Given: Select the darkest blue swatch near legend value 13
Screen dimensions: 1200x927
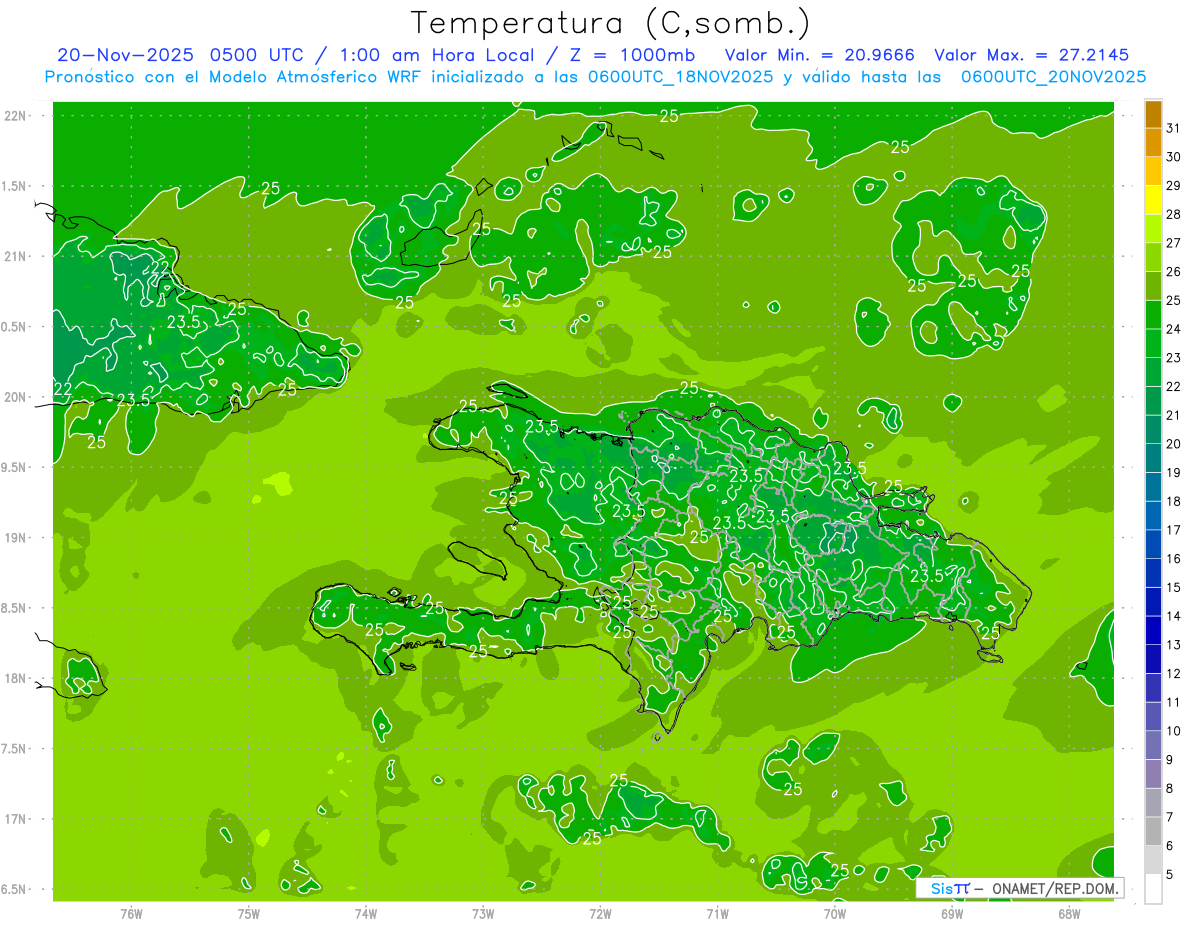Looking at the screenshot, I should [1153, 631].
